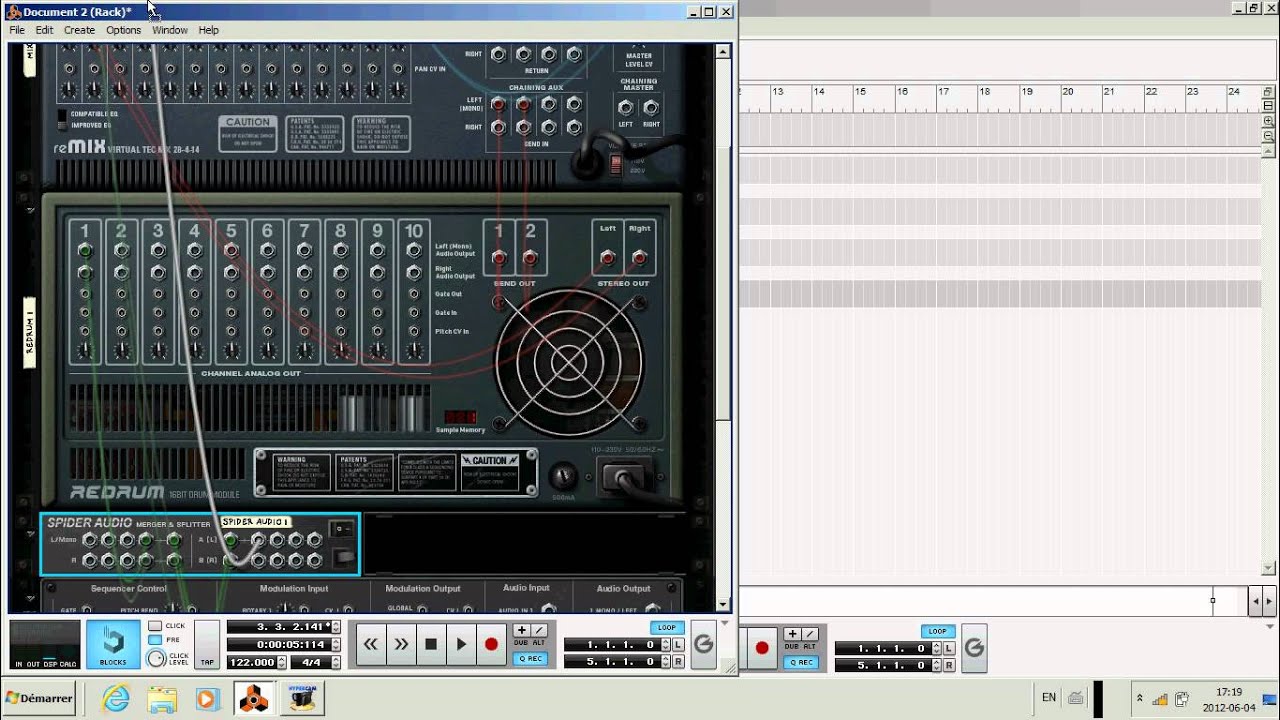Toggle the Blocks button in transport
Image resolution: width=1280 pixels, height=720 pixels.
pos(113,645)
